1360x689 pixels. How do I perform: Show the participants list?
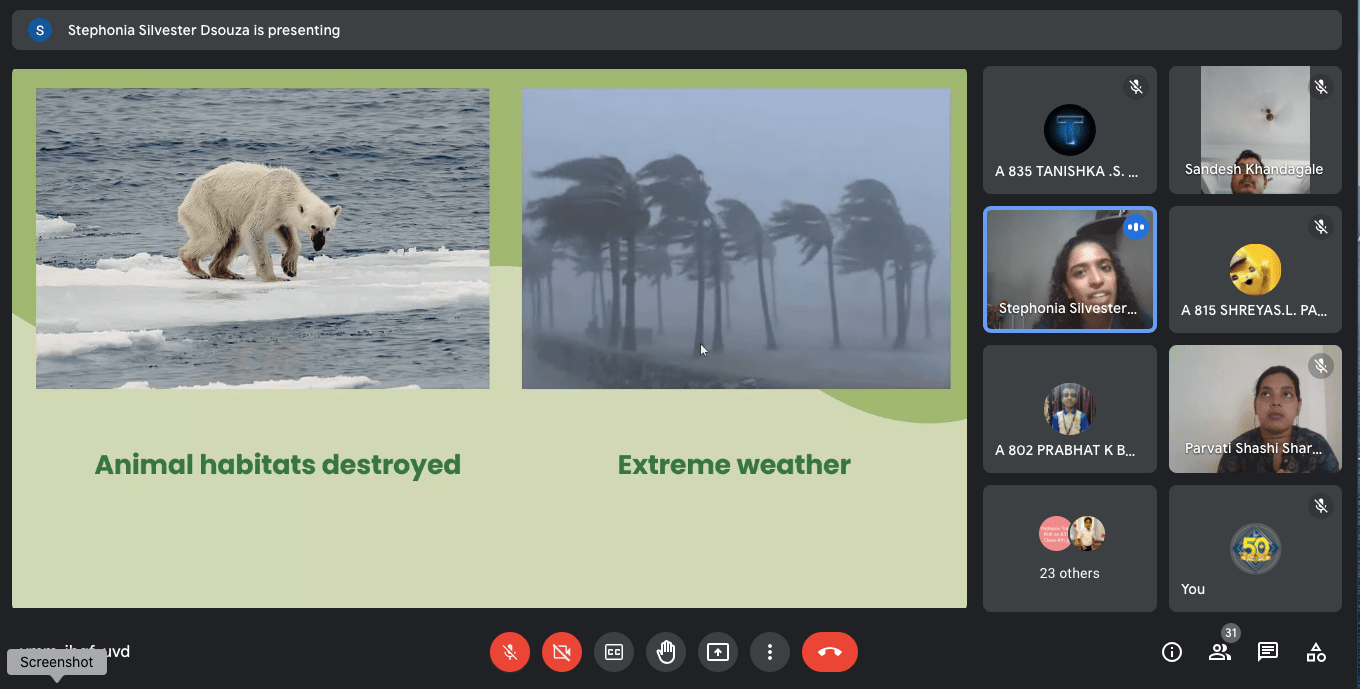pos(1219,652)
